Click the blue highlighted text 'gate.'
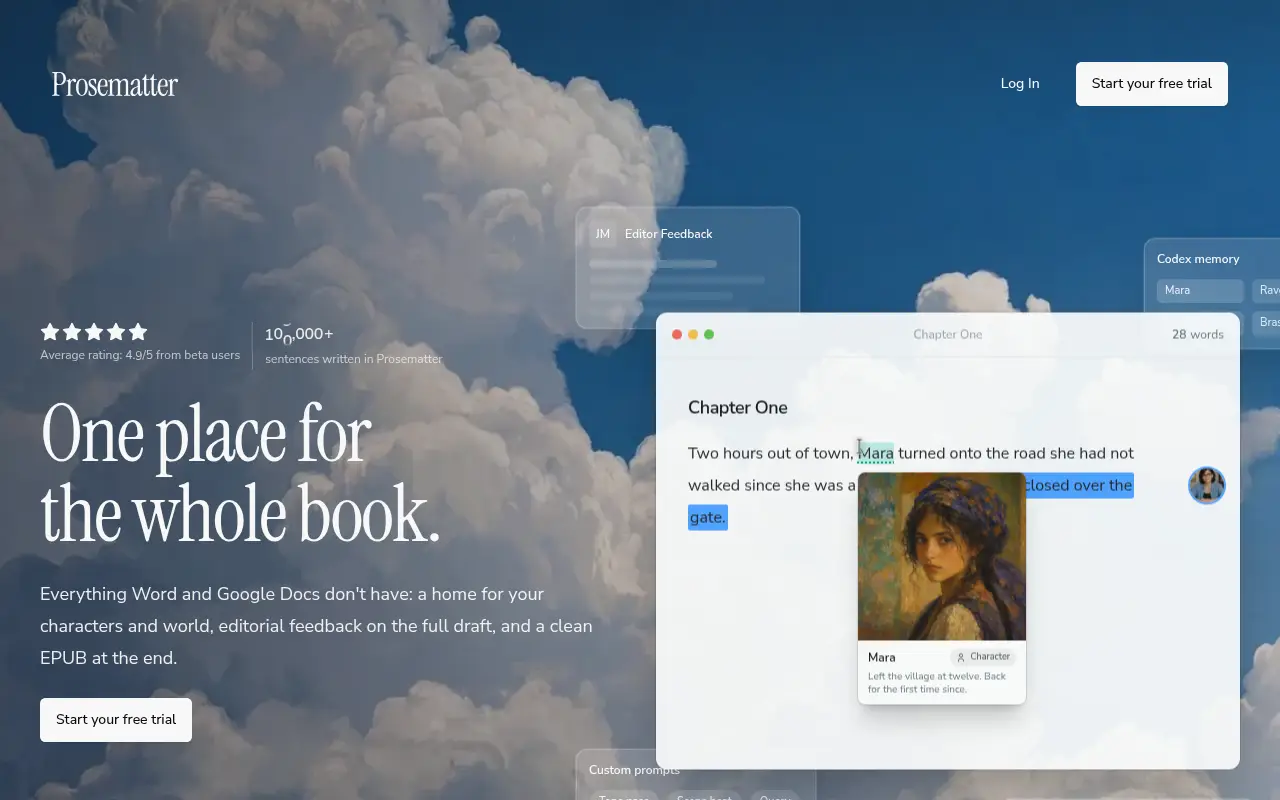This screenshot has height=800, width=1280. (x=707, y=517)
